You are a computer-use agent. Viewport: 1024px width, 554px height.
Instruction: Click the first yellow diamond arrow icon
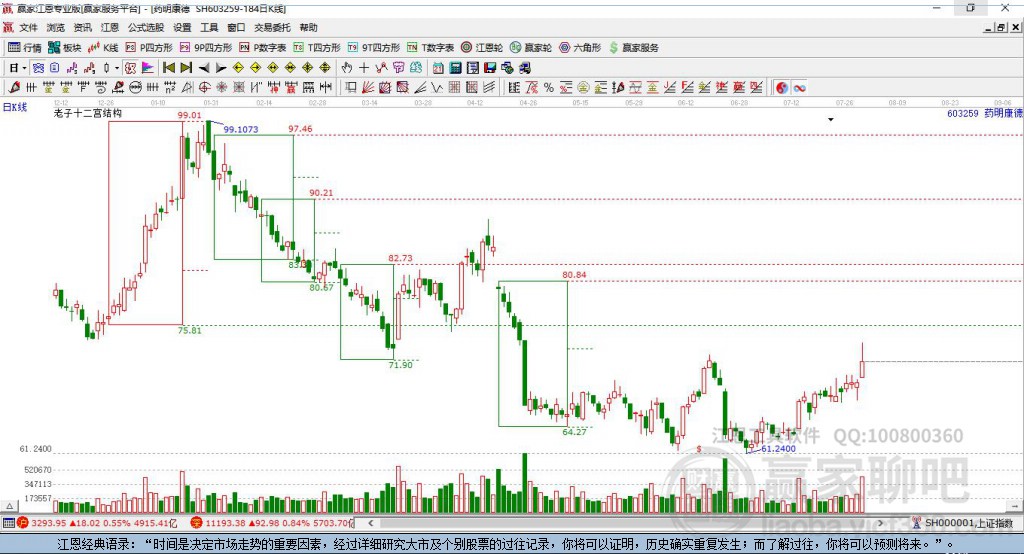click(238, 68)
